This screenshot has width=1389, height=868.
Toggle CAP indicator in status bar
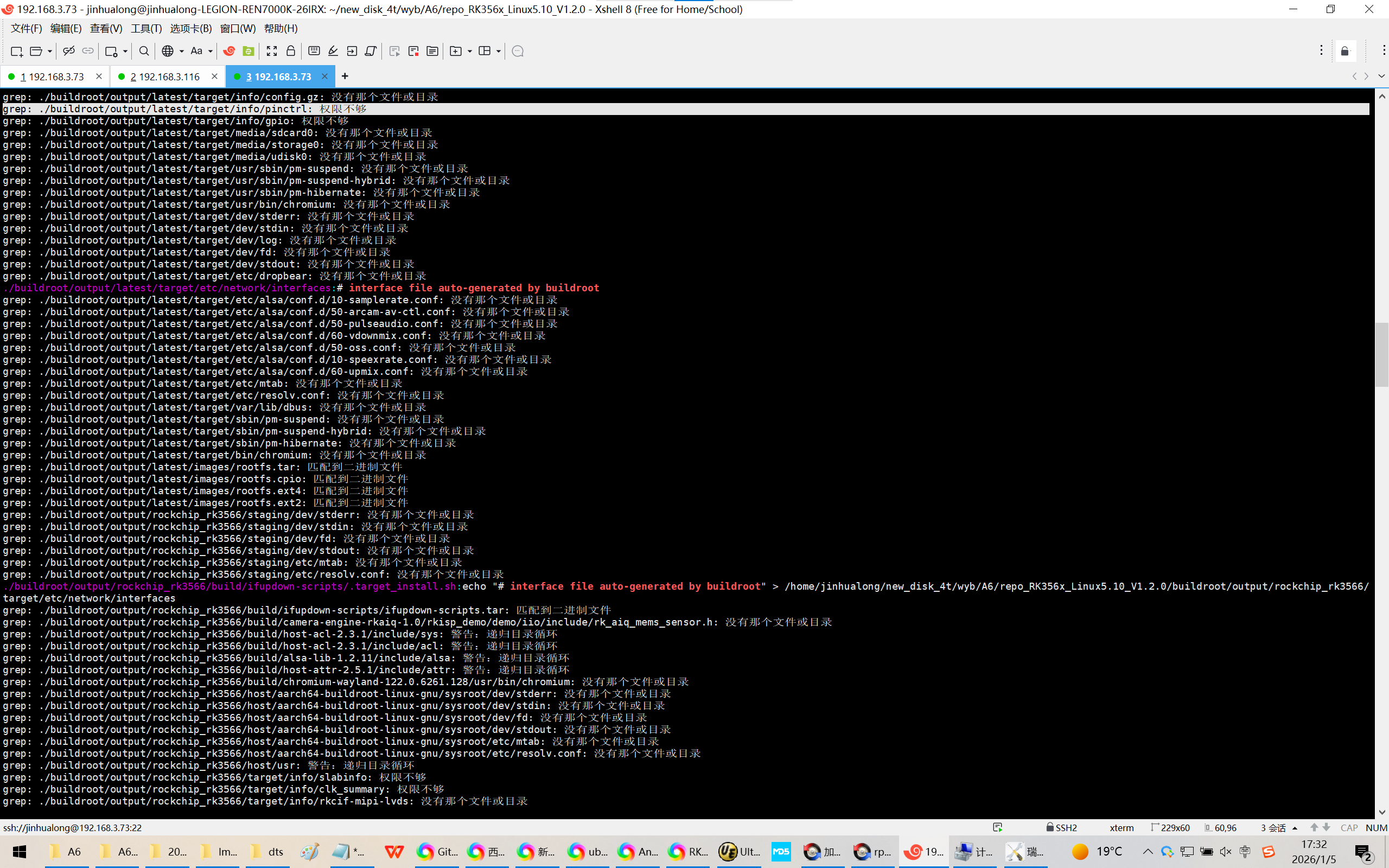(x=1349, y=827)
